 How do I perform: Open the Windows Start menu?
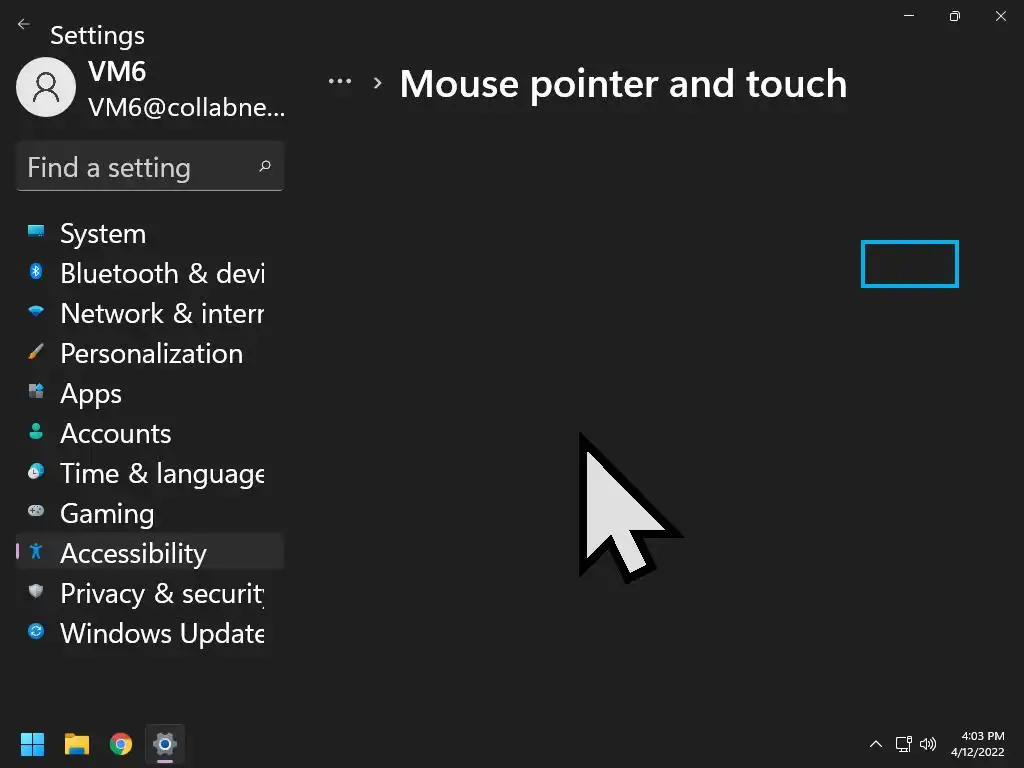(x=32, y=744)
